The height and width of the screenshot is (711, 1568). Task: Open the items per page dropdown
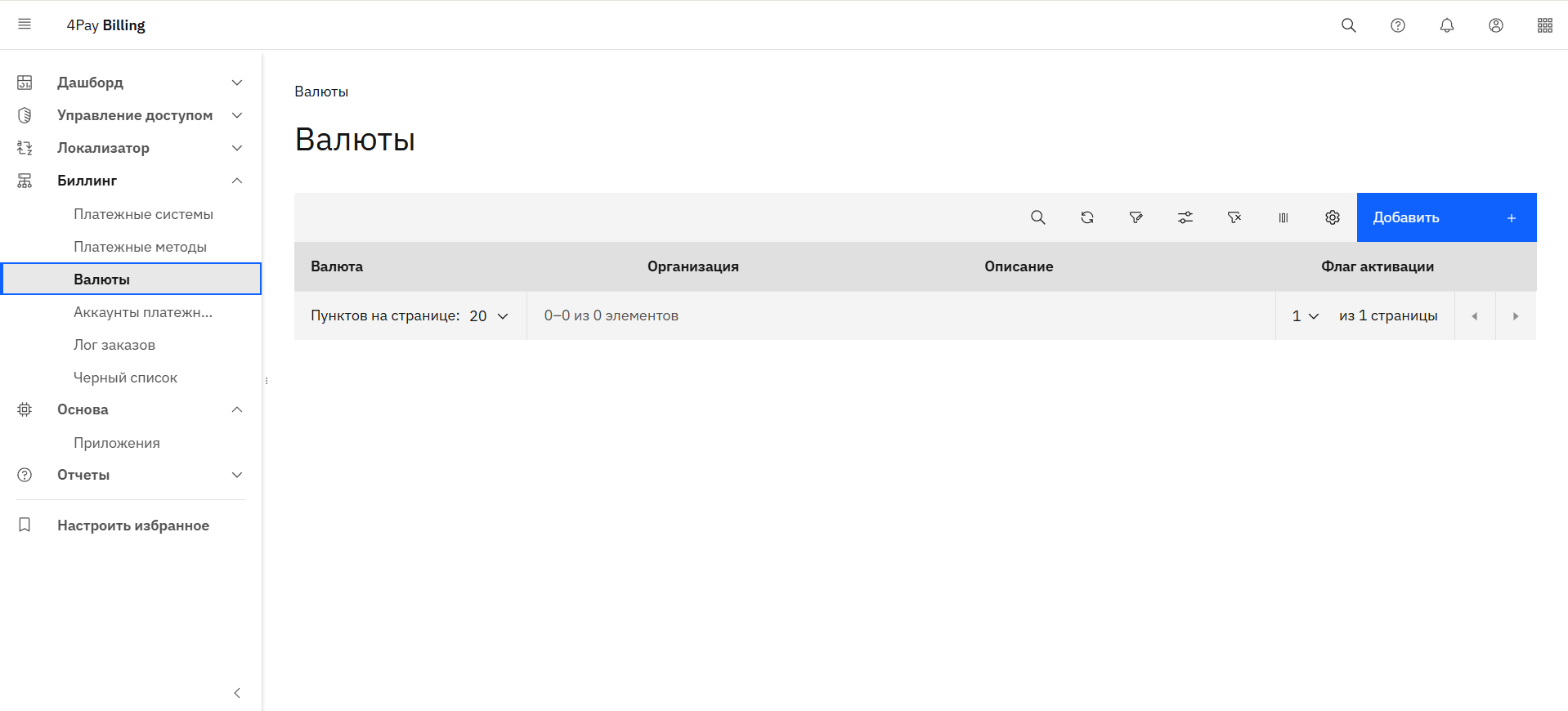[488, 316]
